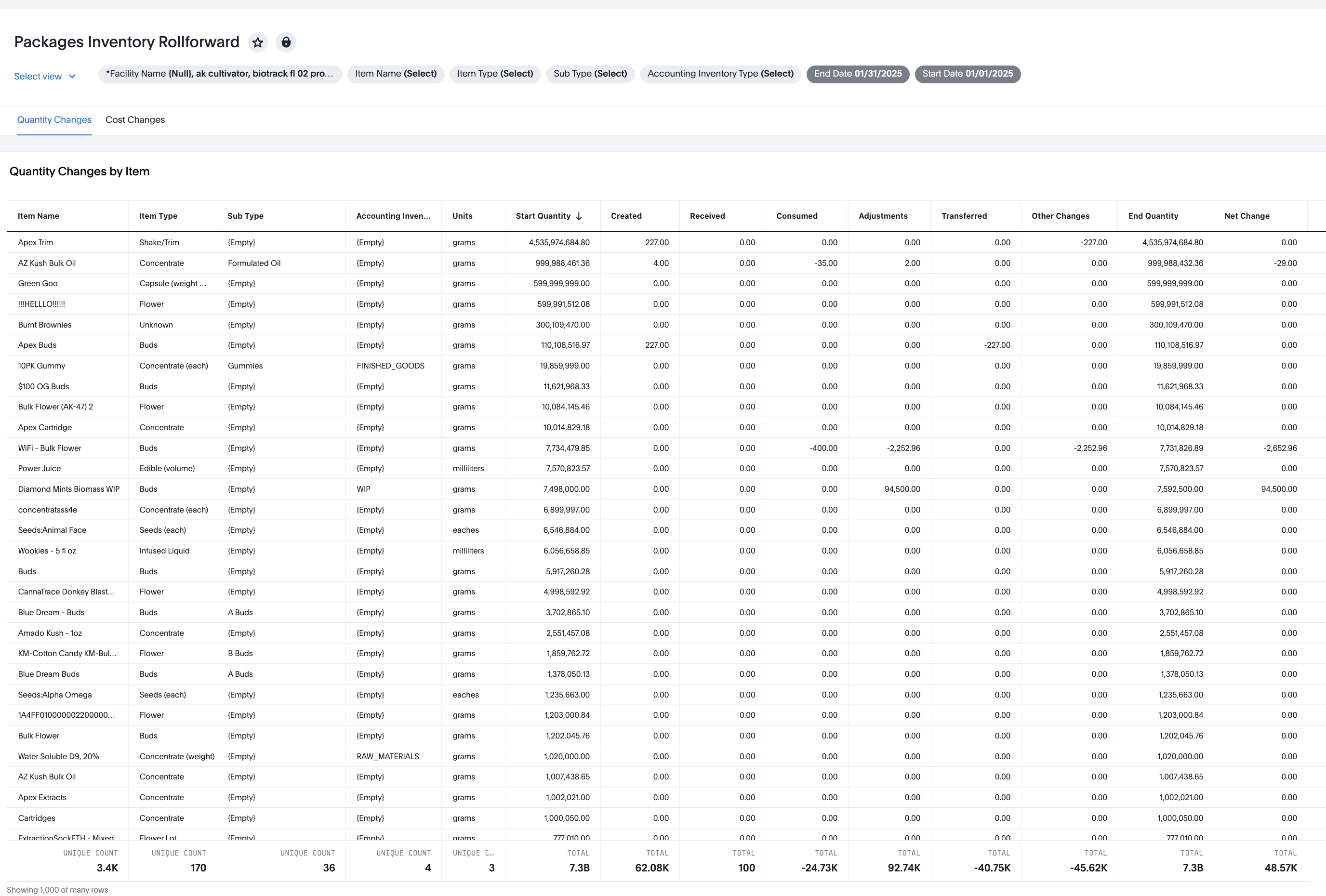Click the Diamond Mints Biomass WIP cell

pos(67,489)
